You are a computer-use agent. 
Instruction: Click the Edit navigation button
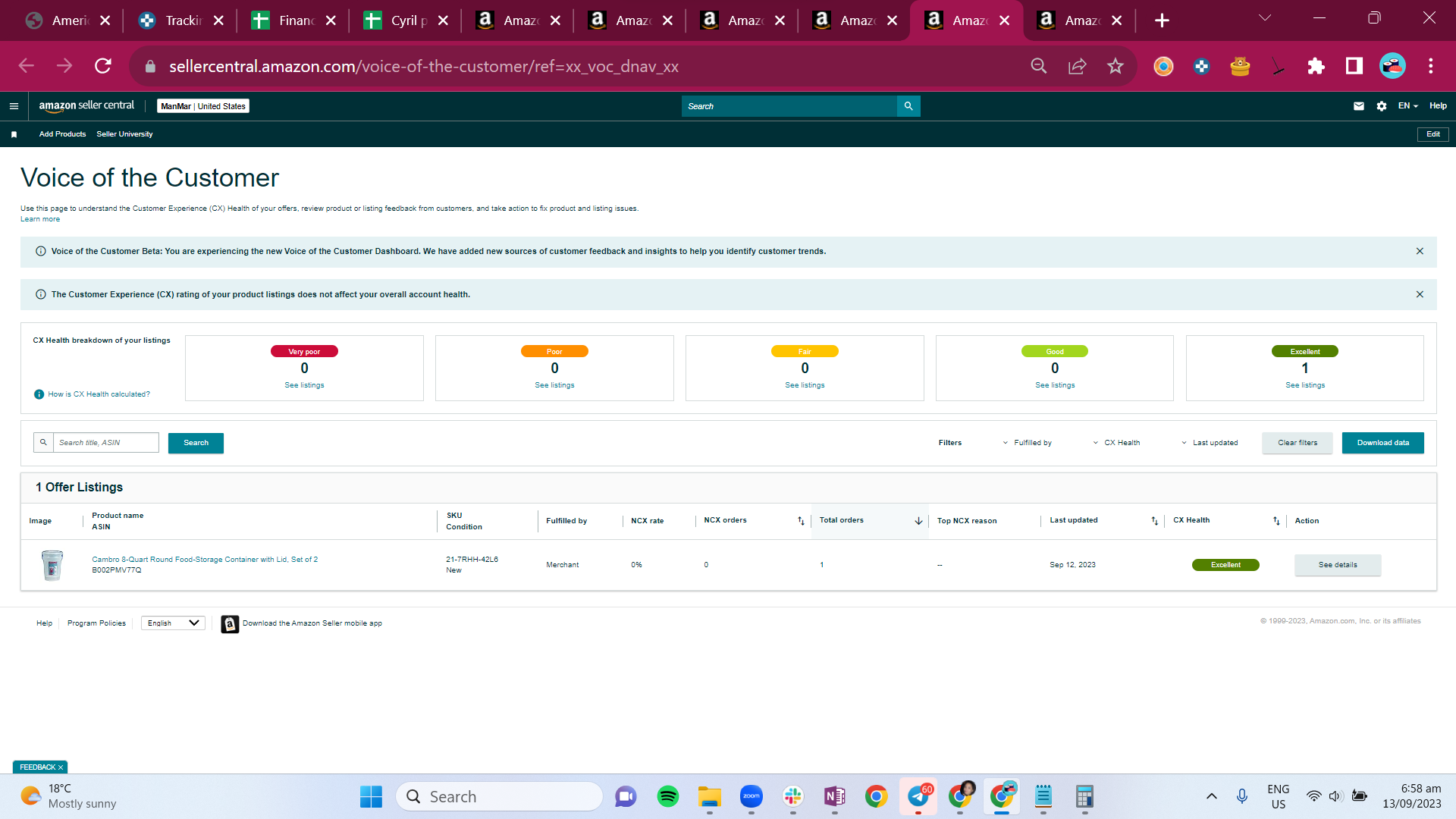[1432, 134]
